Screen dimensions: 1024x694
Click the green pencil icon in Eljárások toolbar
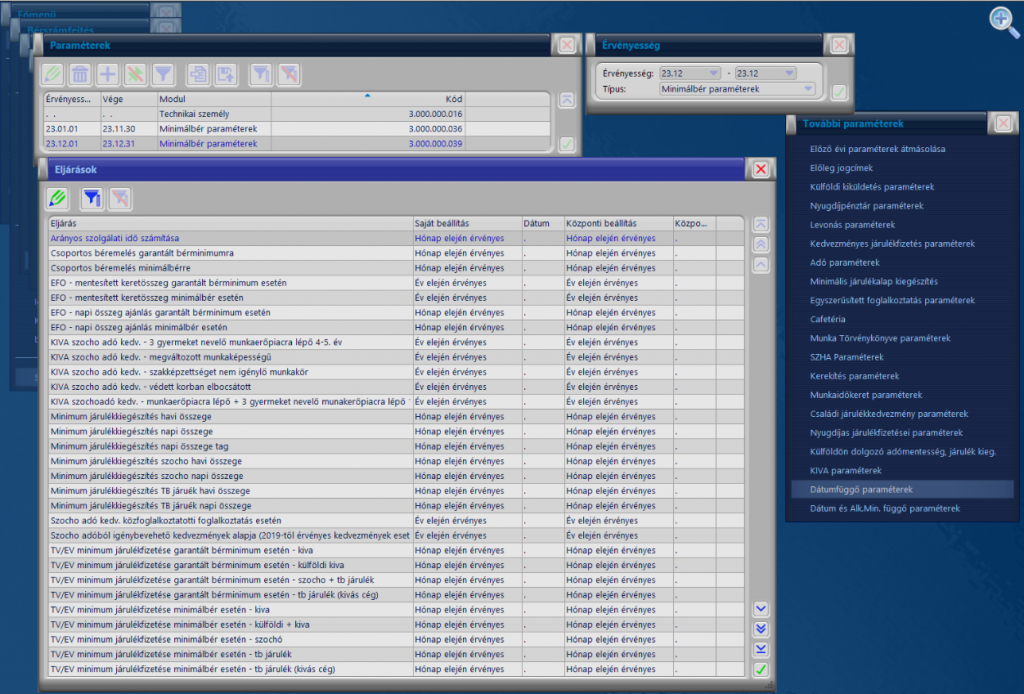tap(57, 198)
